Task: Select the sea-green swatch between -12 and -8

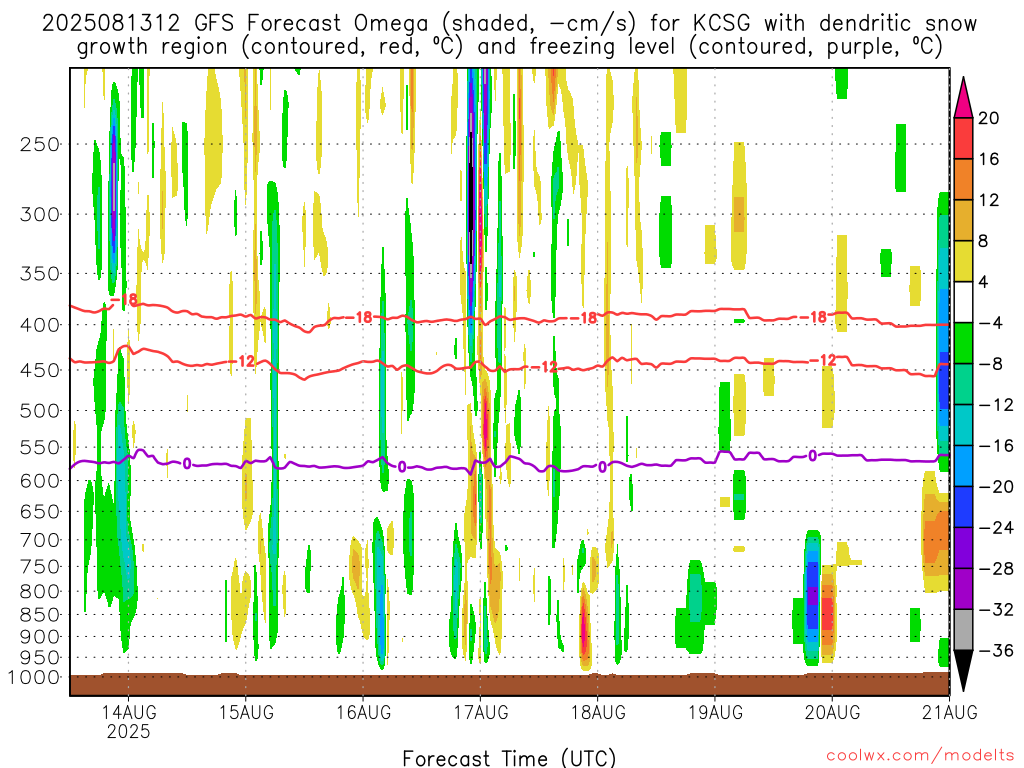Action: tap(963, 384)
